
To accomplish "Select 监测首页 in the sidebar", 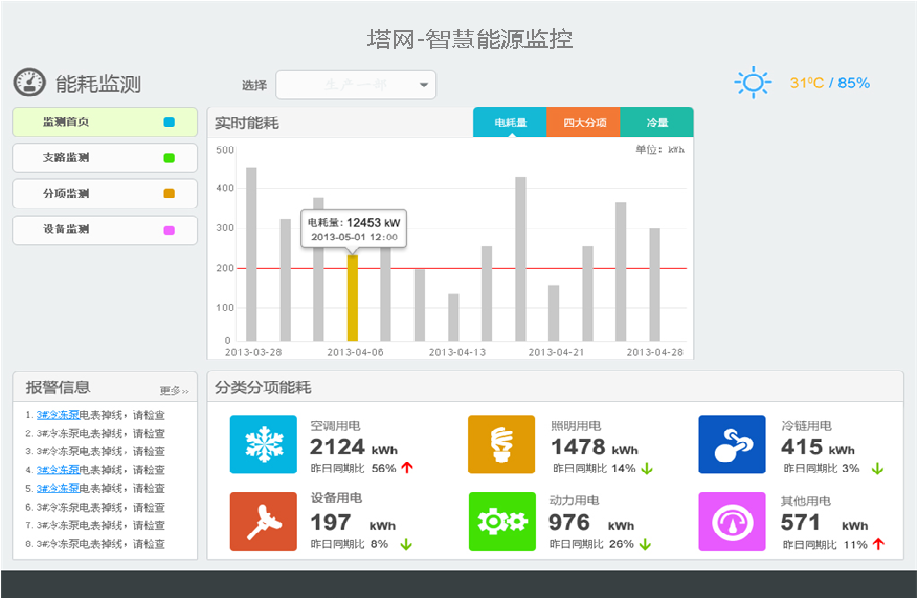I will point(105,122).
